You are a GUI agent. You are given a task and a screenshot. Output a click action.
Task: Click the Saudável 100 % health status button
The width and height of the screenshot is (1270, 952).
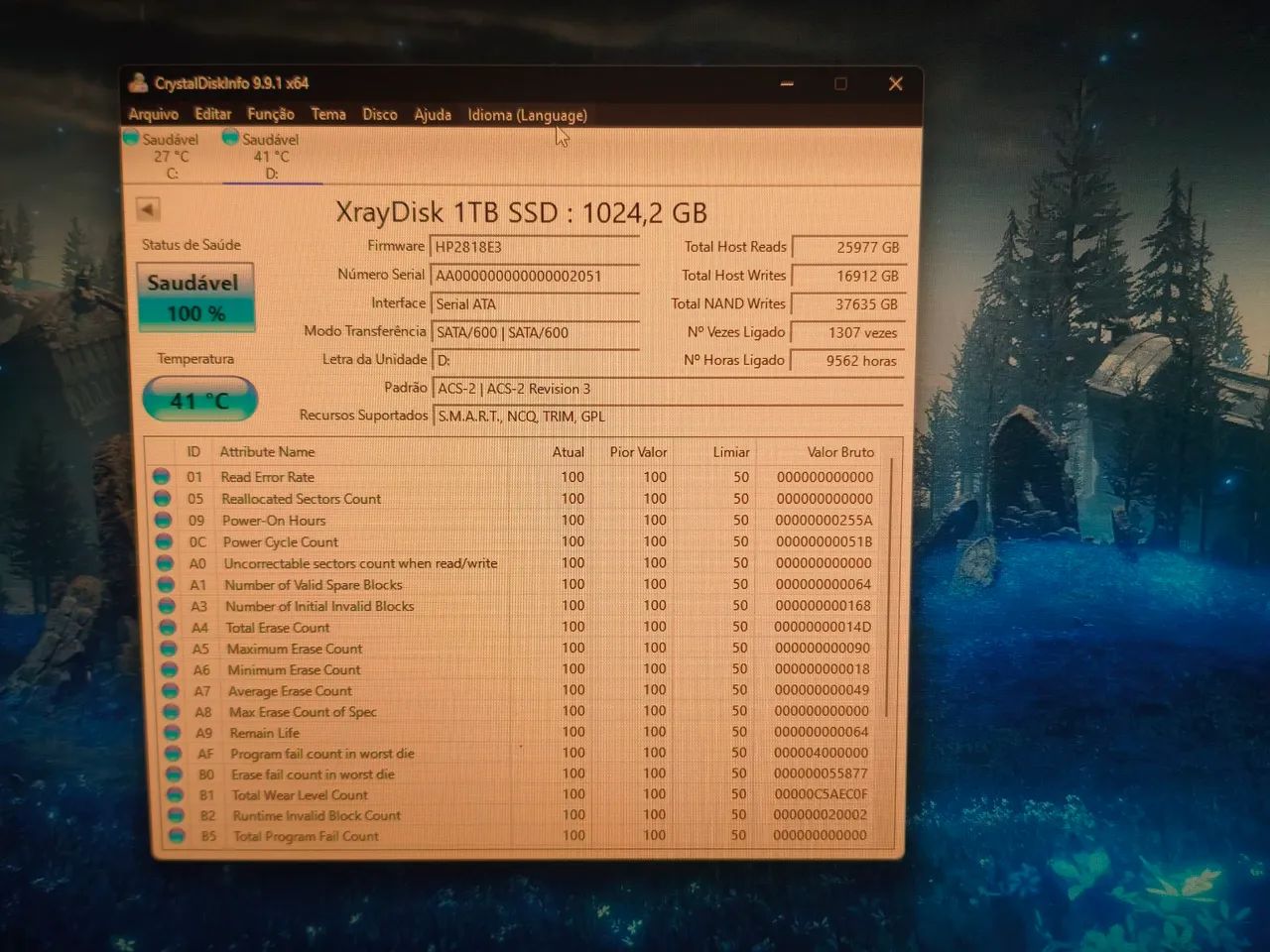tap(194, 297)
